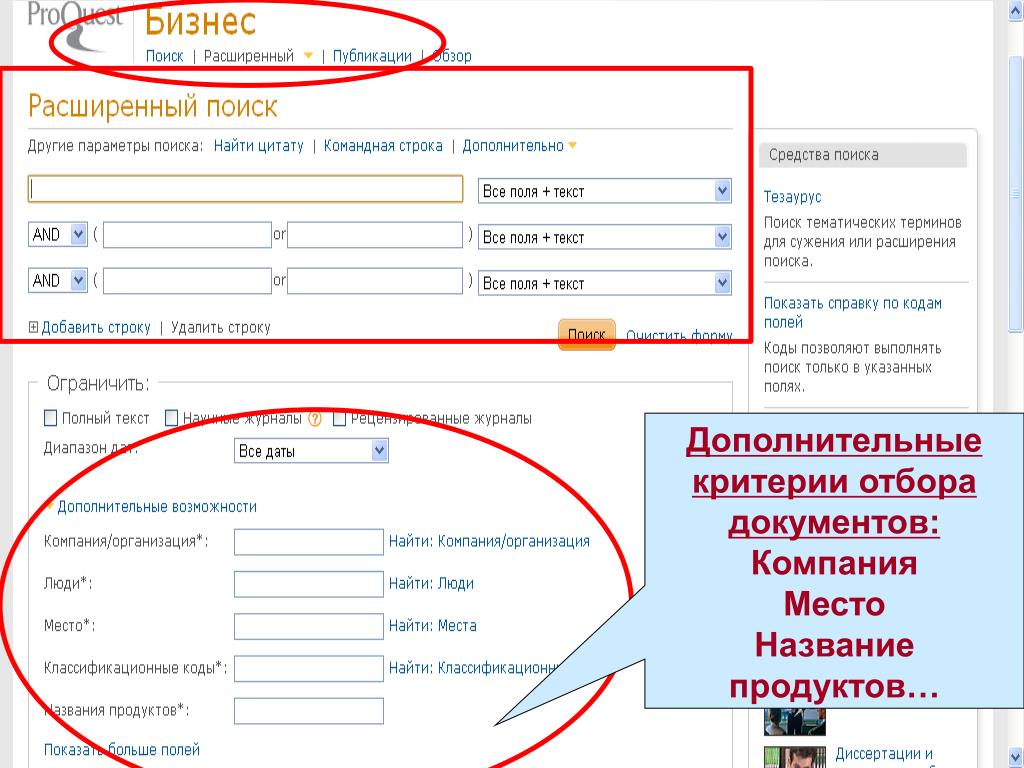Tick the Научные журналы checkbox
Viewport: 1024px width, 768px height.
(x=171, y=418)
